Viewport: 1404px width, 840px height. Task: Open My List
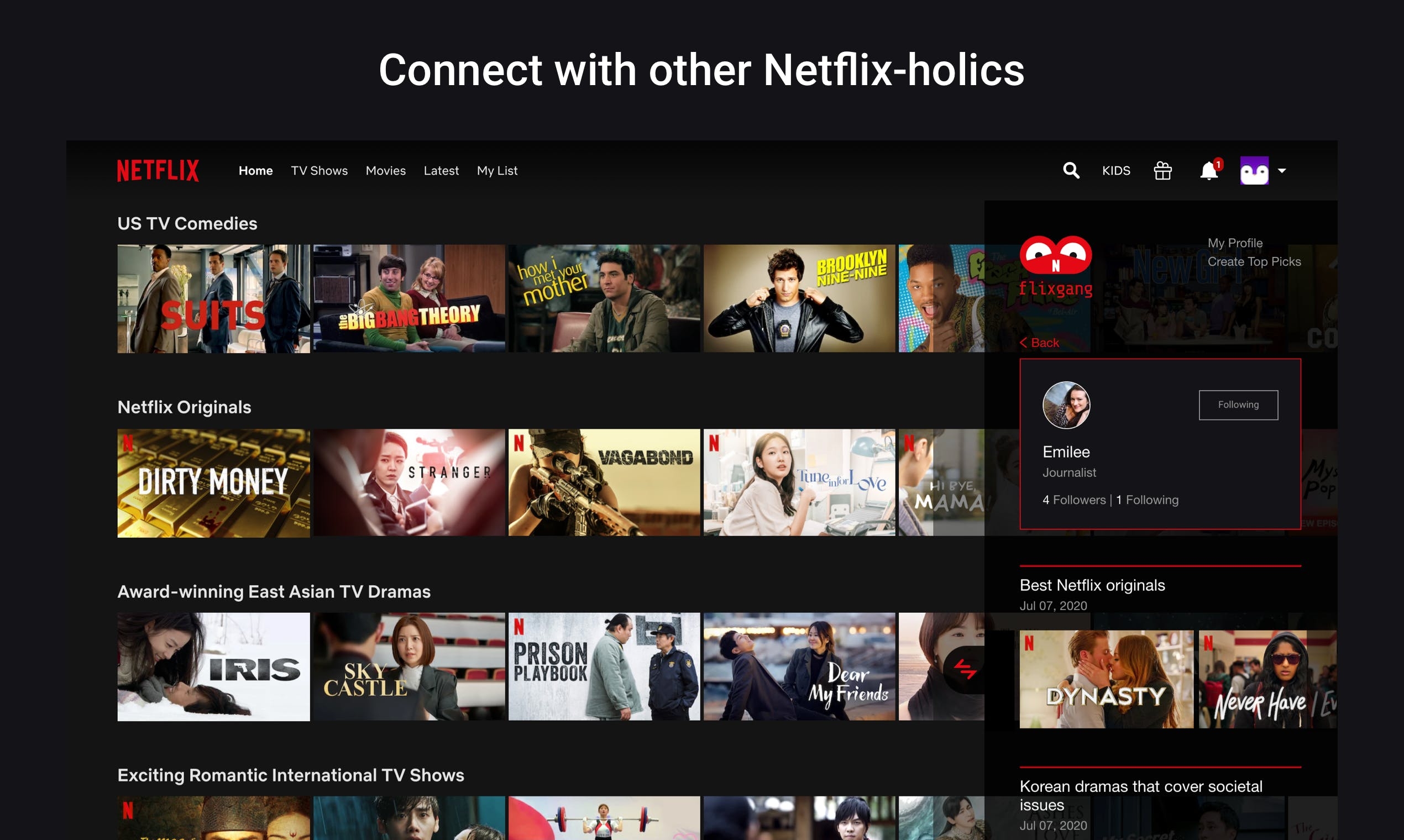point(497,170)
